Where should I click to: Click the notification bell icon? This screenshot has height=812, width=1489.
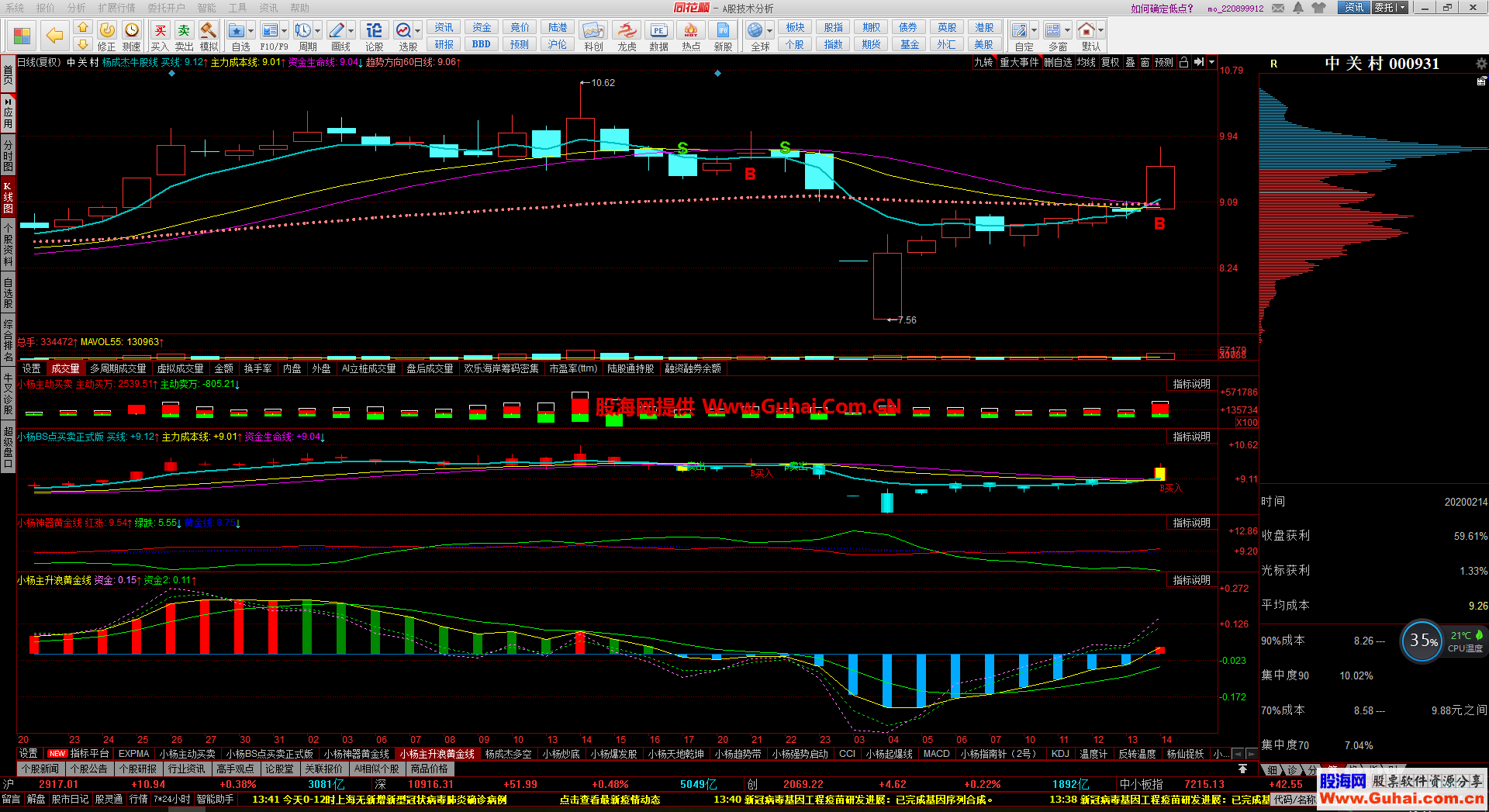click(x=1299, y=8)
